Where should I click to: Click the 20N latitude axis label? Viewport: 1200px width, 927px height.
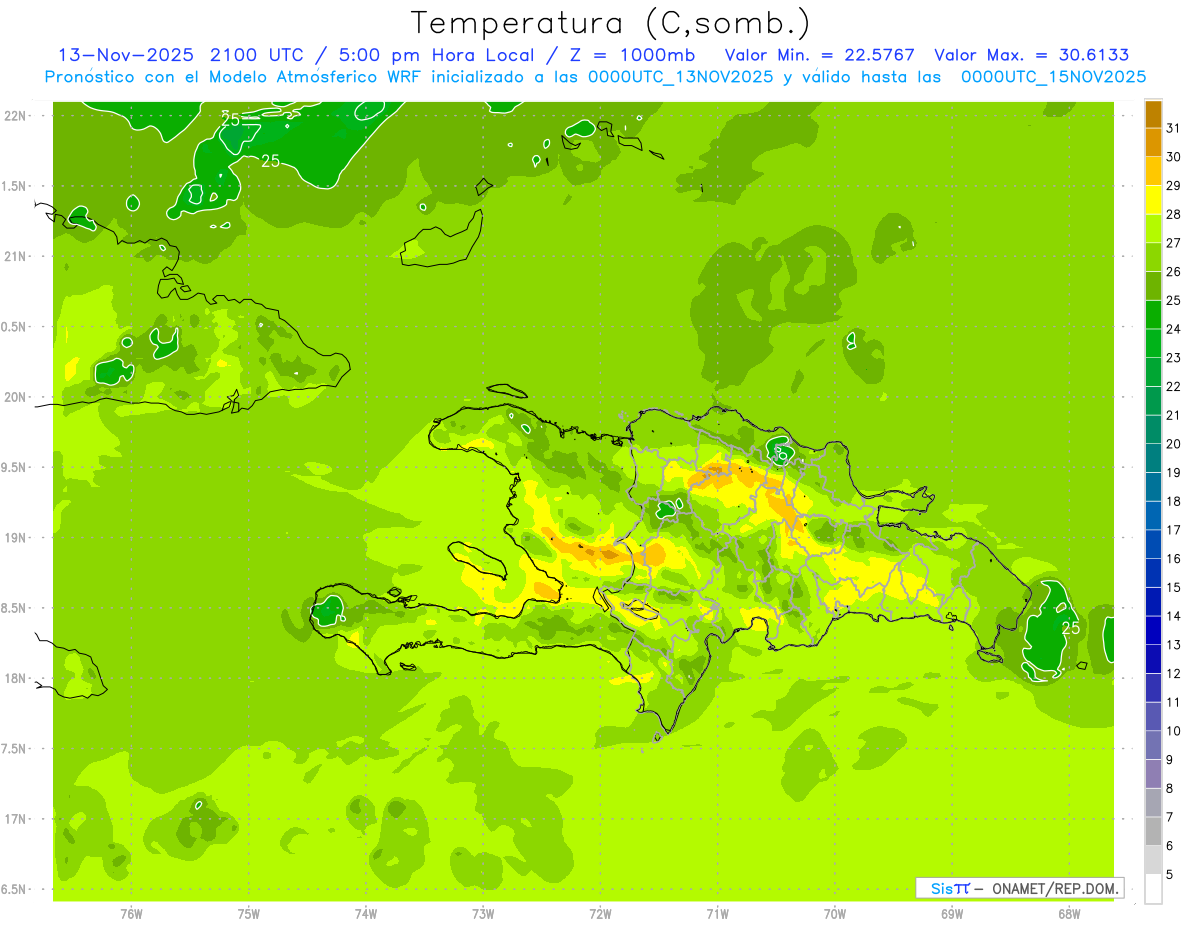click(15, 397)
